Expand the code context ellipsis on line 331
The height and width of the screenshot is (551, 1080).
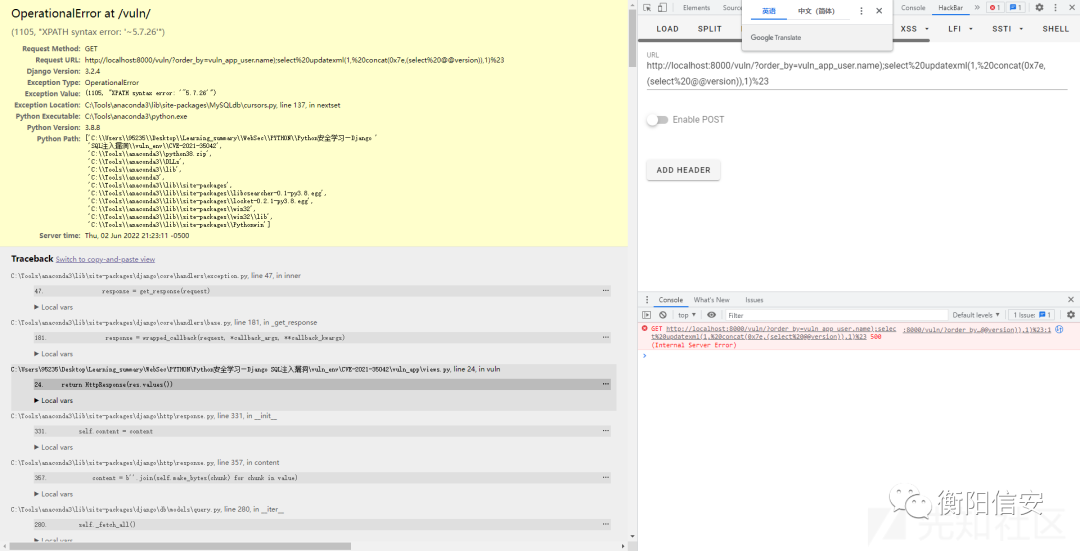tap(605, 431)
